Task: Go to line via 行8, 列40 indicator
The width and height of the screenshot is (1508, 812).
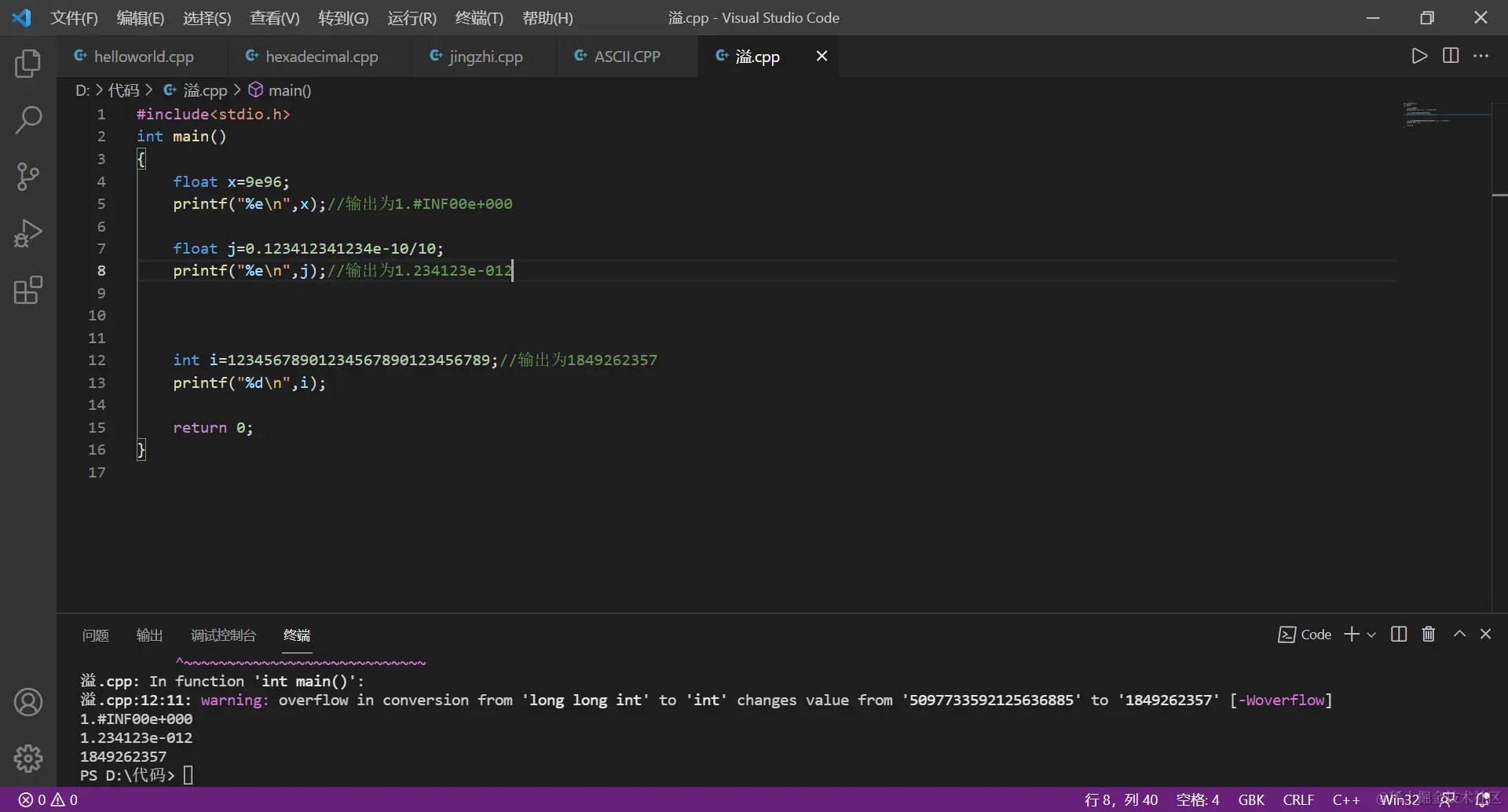Action: point(1122,799)
